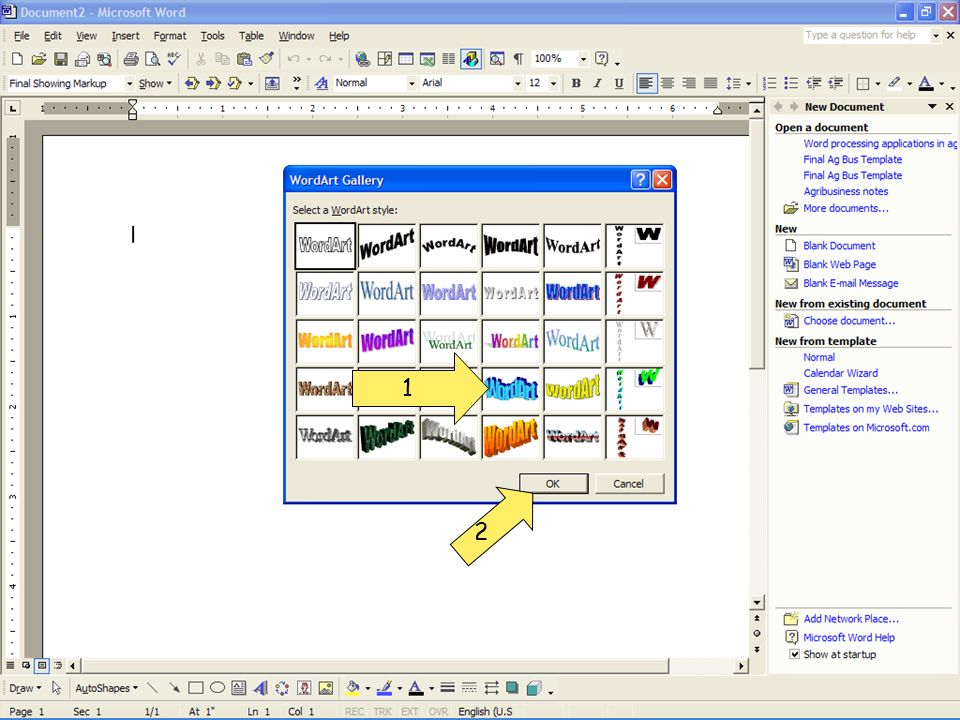Expand the AutoShapes dropdown
960x720 pixels.
(x=106, y=688)
